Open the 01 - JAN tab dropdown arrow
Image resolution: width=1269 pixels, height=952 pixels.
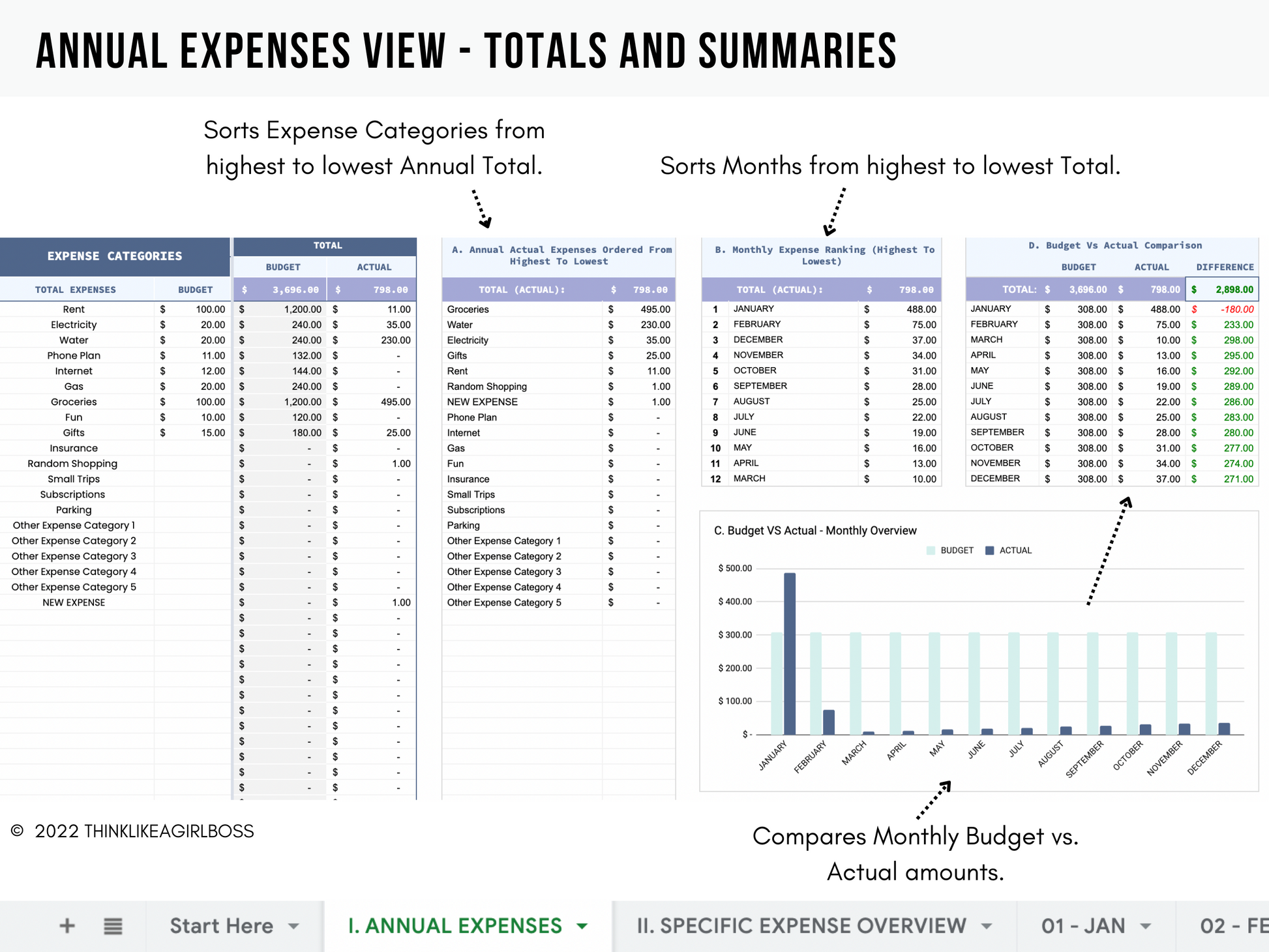(x=1146, y=927)
